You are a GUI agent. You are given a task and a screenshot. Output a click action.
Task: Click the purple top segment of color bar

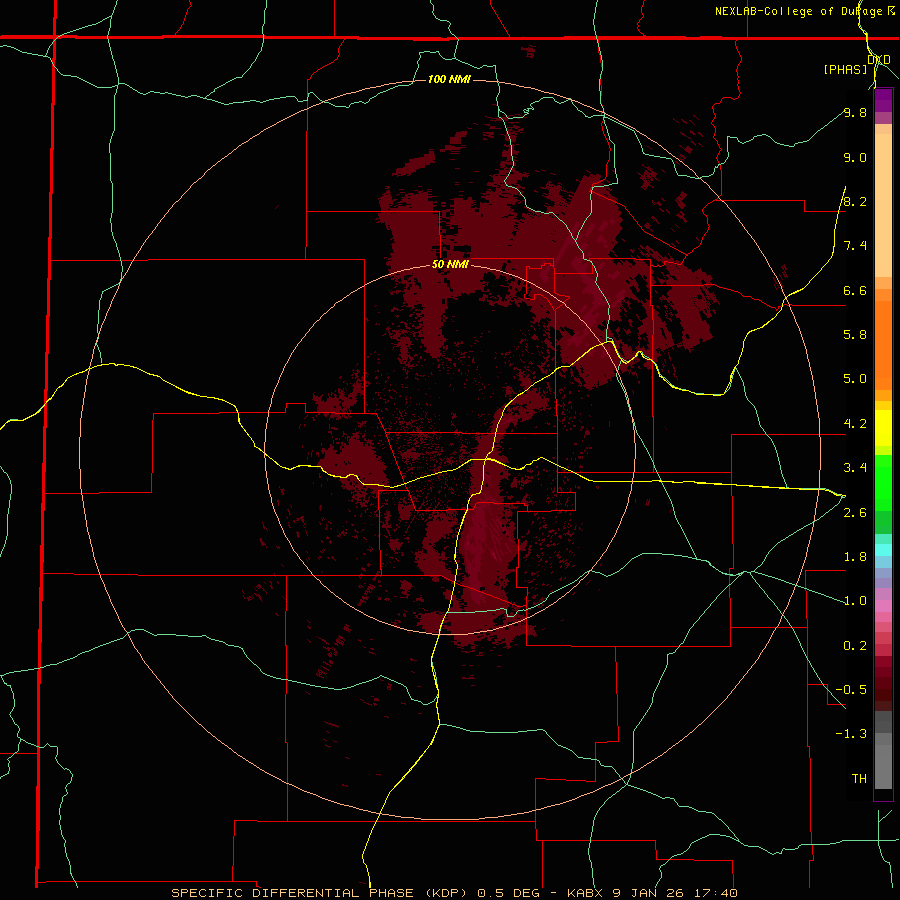coord(883,100)
